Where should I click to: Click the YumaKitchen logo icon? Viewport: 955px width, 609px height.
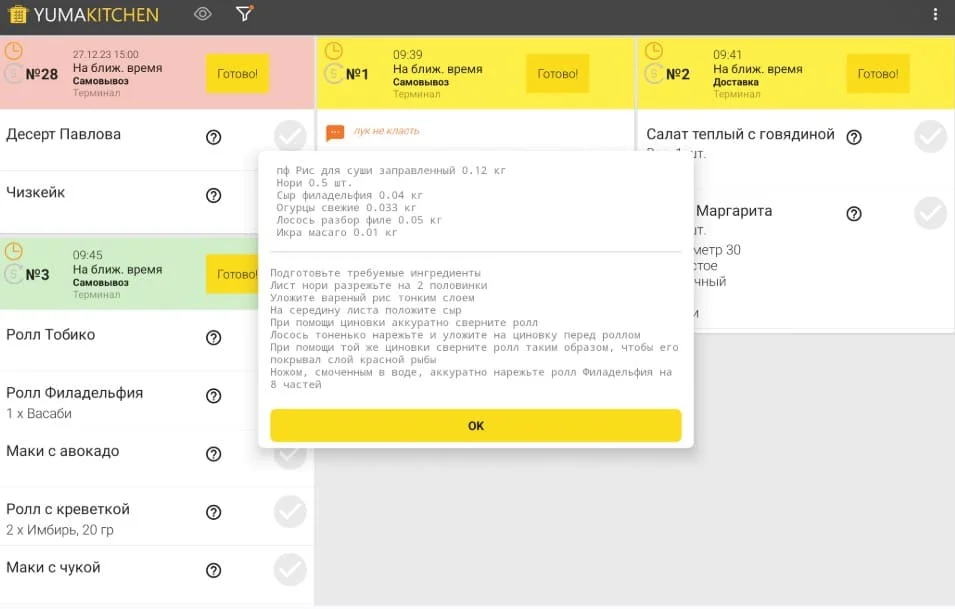tap(18, 14)
